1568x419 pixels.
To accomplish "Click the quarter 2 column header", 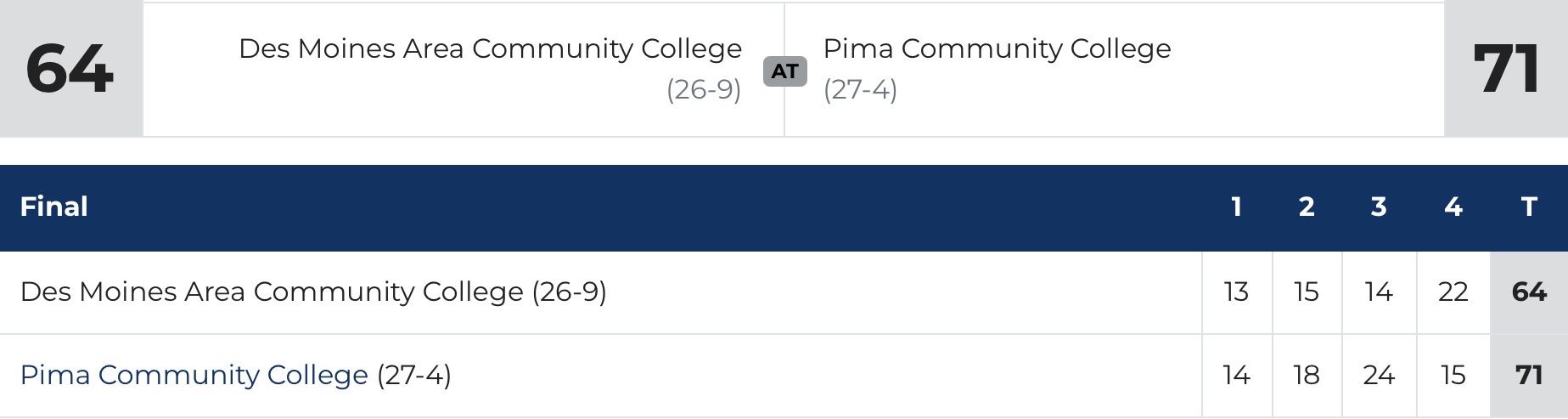I will pos(1307,207).
